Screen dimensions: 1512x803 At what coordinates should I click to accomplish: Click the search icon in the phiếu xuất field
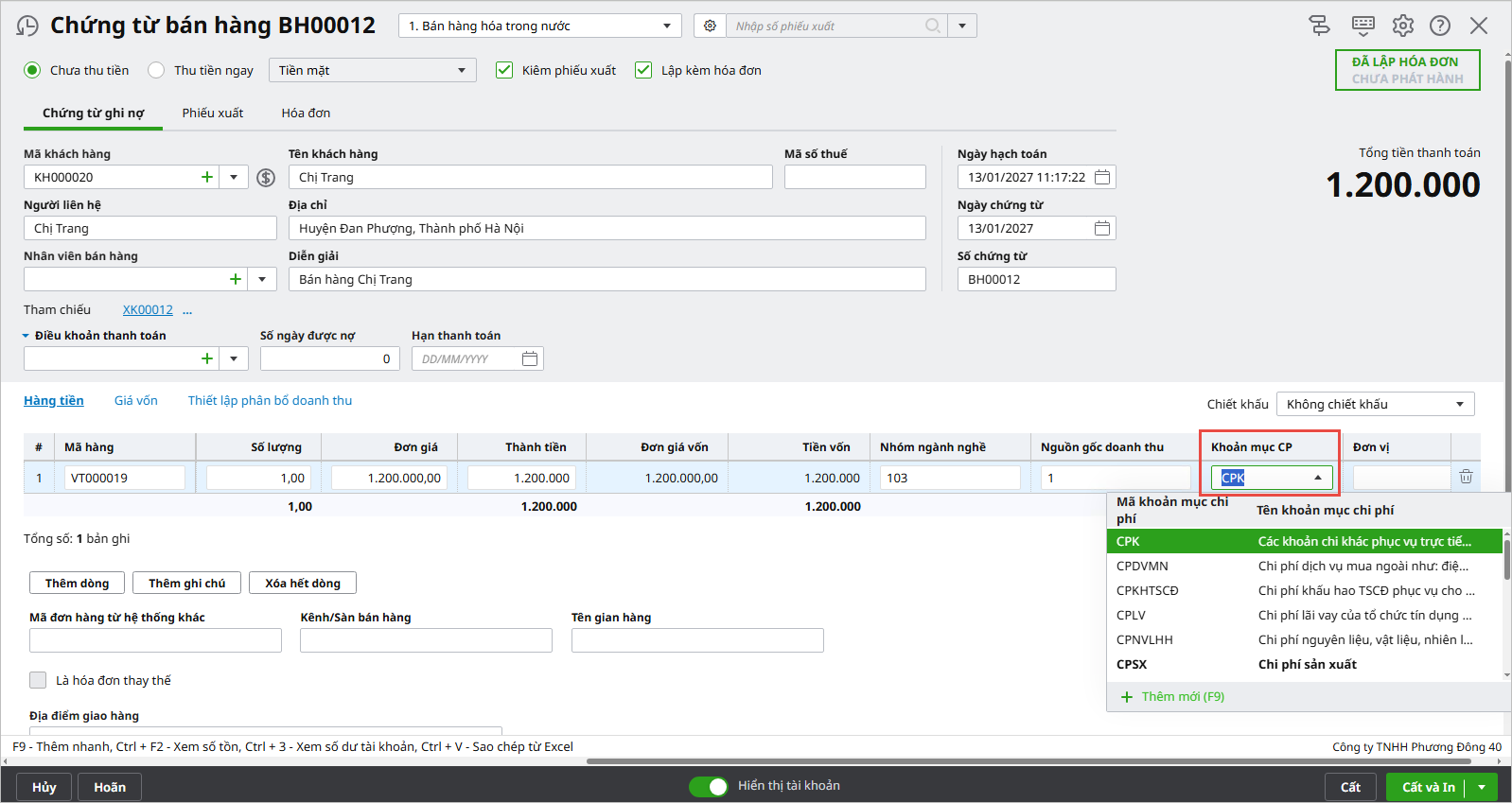tap(933, 26)
